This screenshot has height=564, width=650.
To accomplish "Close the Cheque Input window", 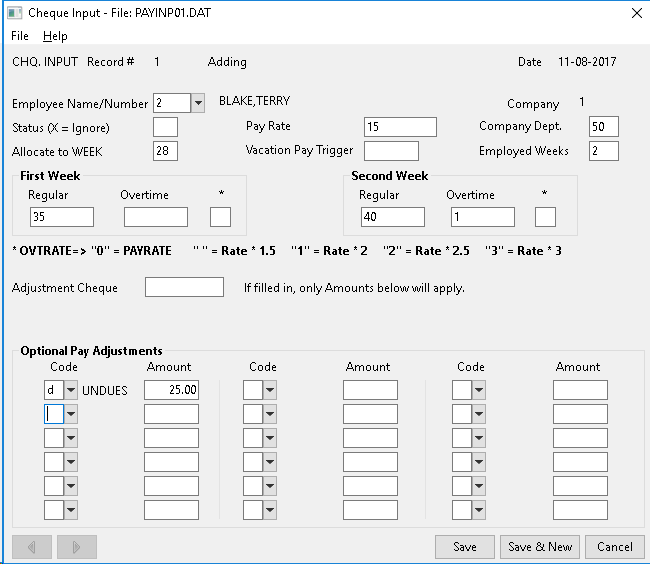I will pyautogui.click(x=637, y=13).
